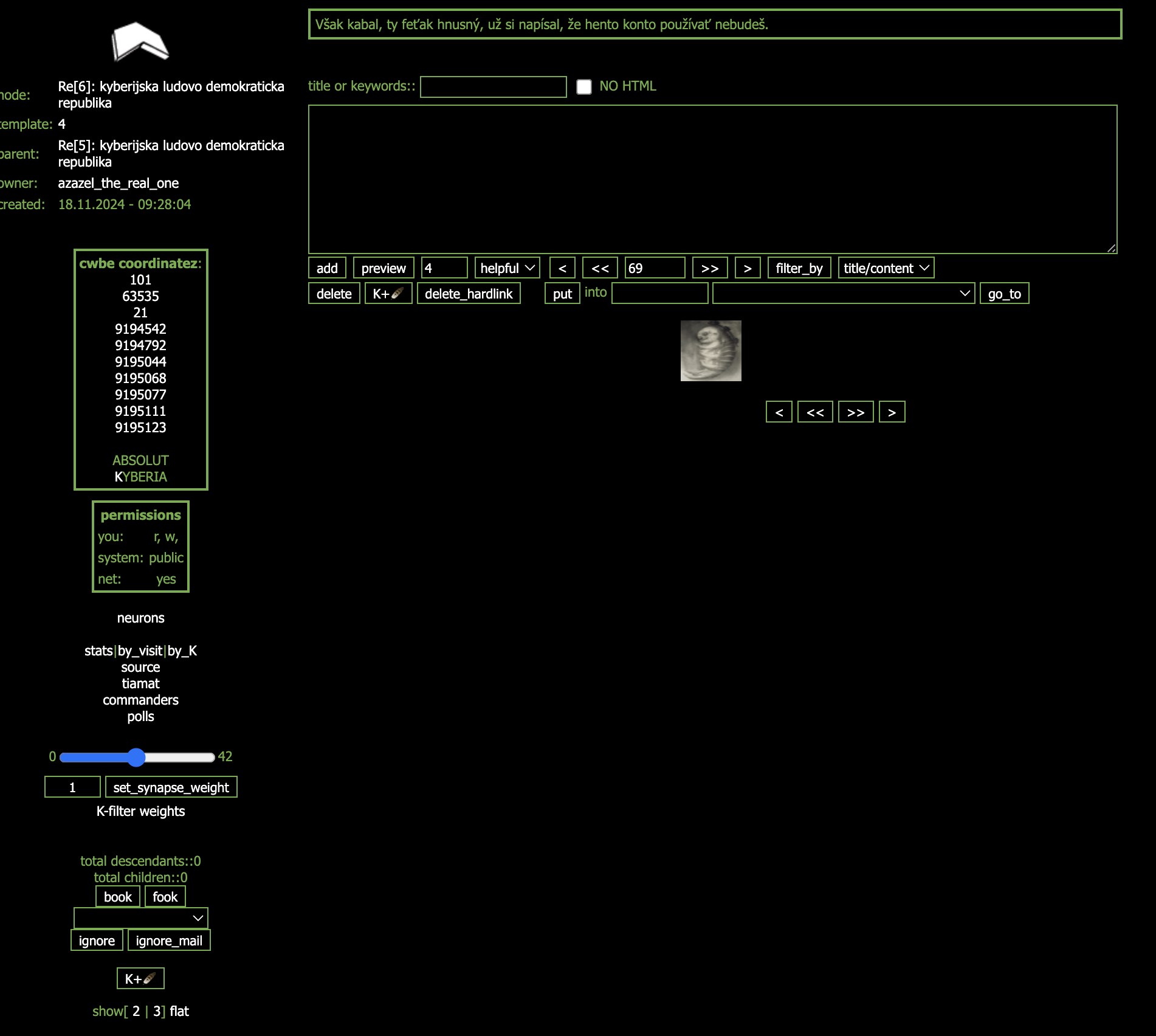The height and width of the screenshot is (1036, 1156).
Task: Open coordinate 21 link
Action: coord(140,313)
